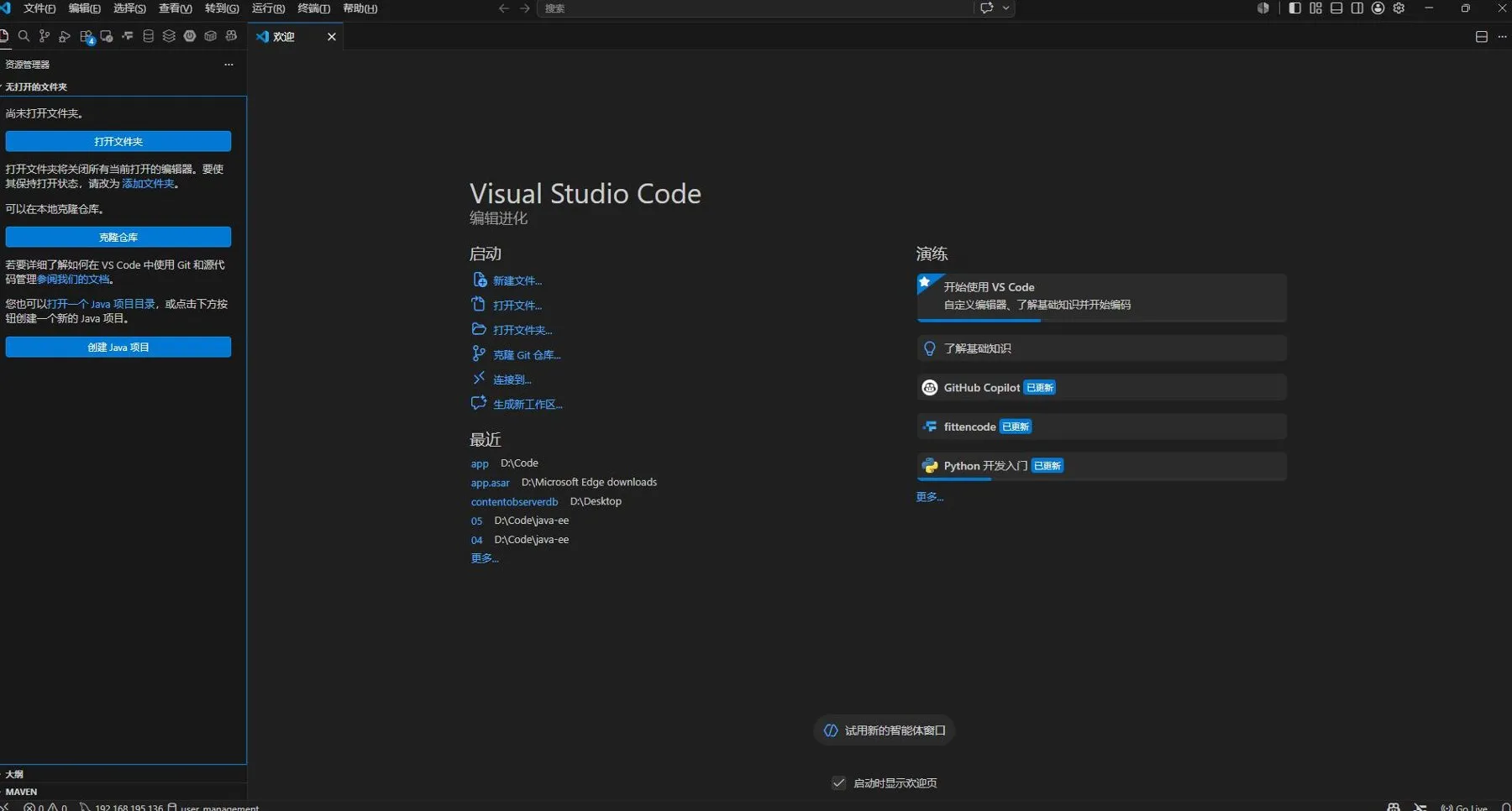Open Explorer panel More Actions ellipsis

[x=228, y=65]
